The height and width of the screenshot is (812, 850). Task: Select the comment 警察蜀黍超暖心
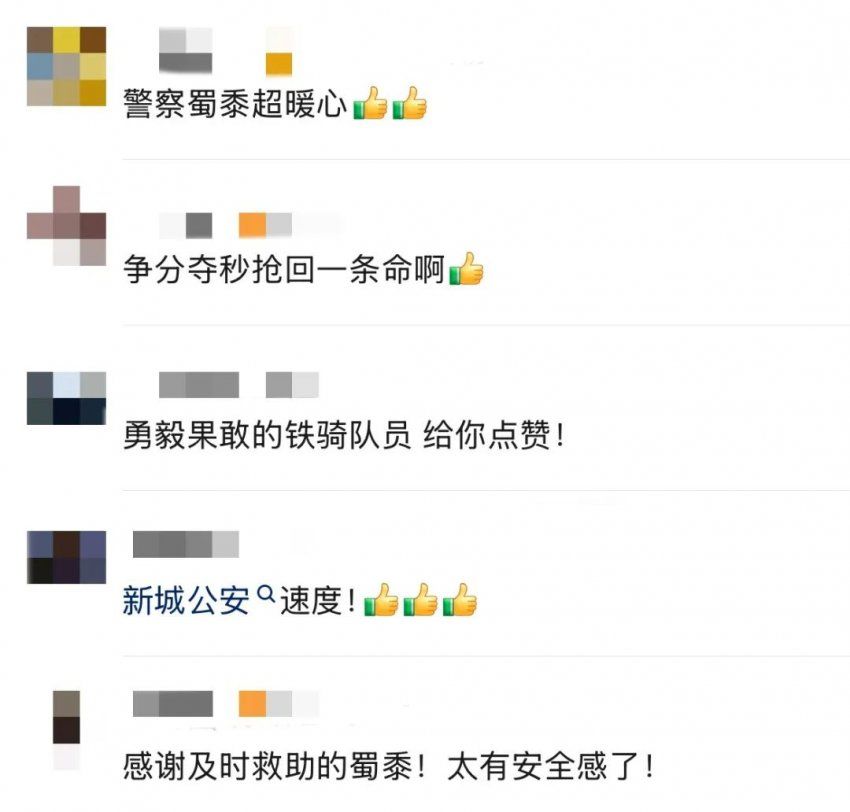click(x=234, y=103)
